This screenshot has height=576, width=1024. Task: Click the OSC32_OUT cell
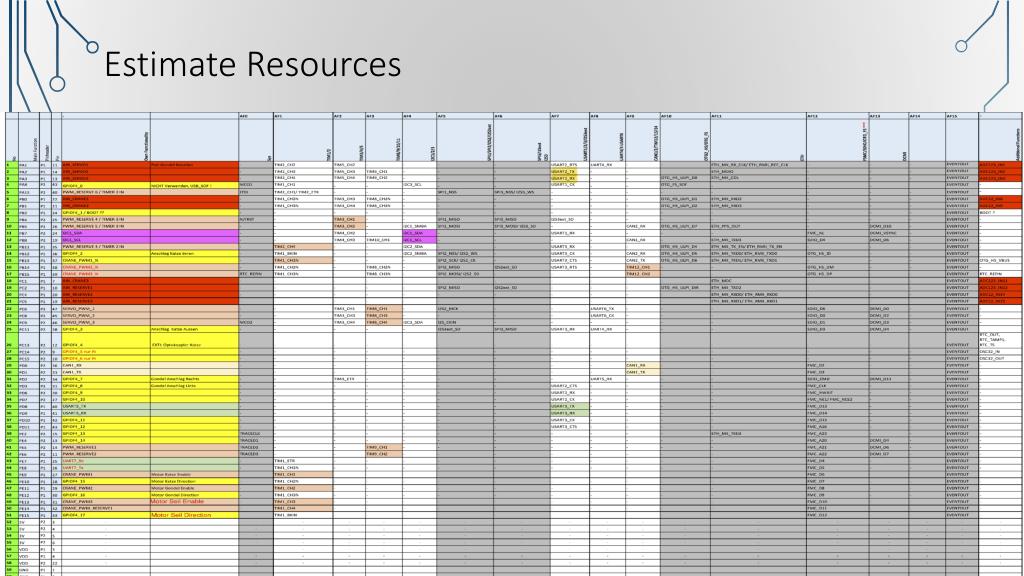point(1000,359)
